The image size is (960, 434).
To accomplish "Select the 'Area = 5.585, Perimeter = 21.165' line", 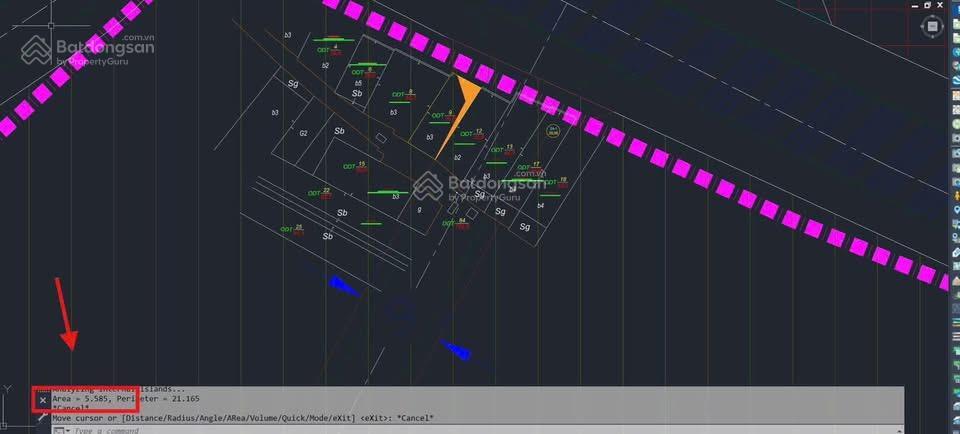I will (x=126, y=398).
